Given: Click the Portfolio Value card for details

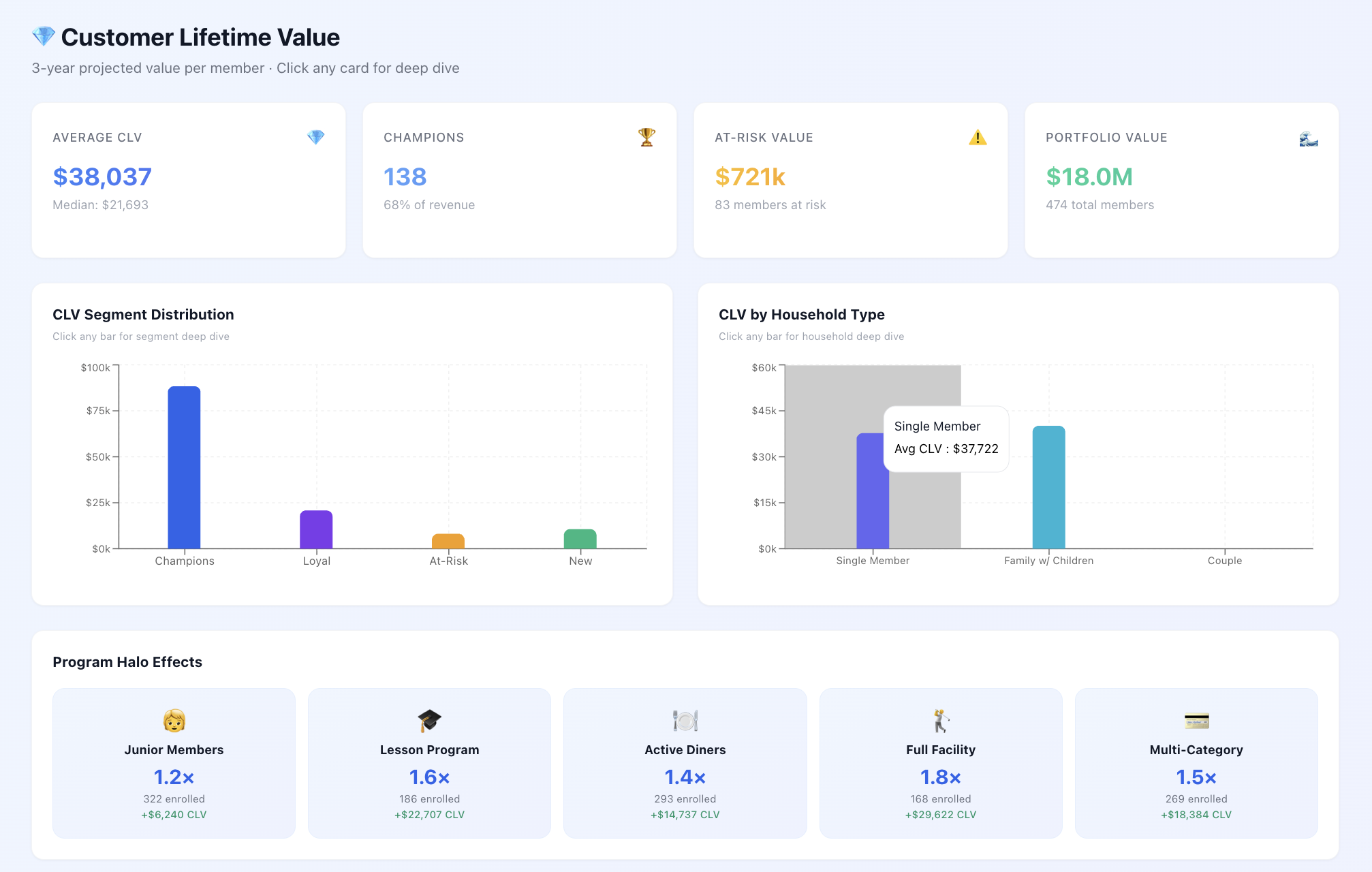Looking at the screenshot, I should [1181, 180].
